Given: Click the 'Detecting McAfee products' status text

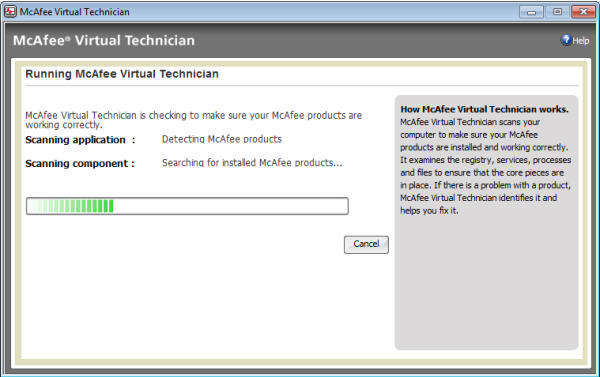Looking at the screenshot, I should tap(222, 139).
